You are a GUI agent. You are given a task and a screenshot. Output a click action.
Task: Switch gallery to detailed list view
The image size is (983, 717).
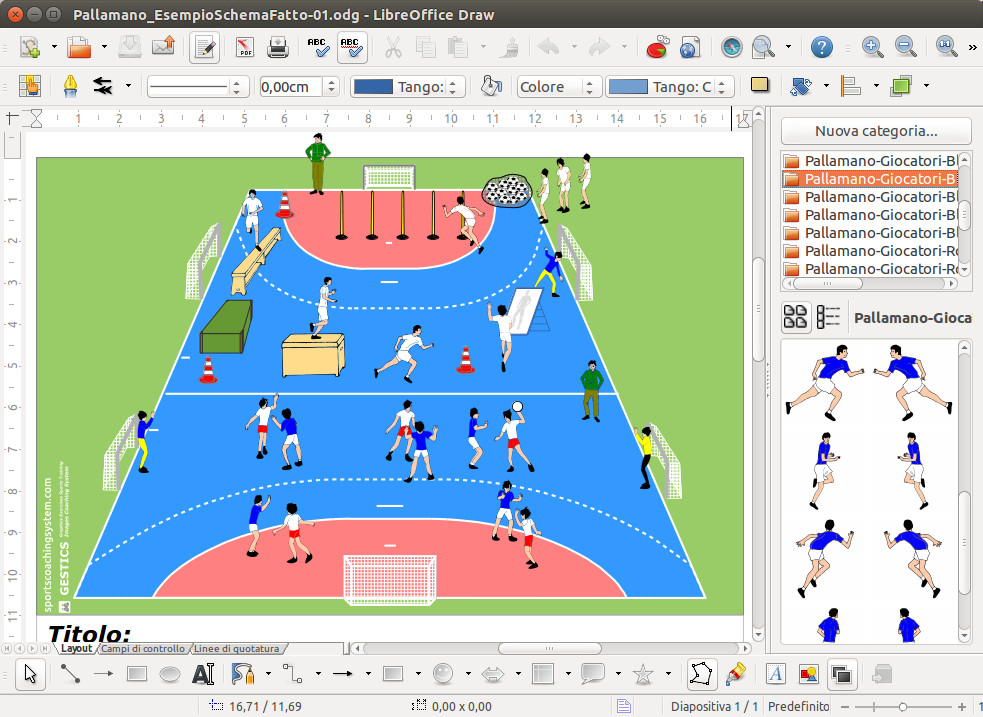[828, 317]
